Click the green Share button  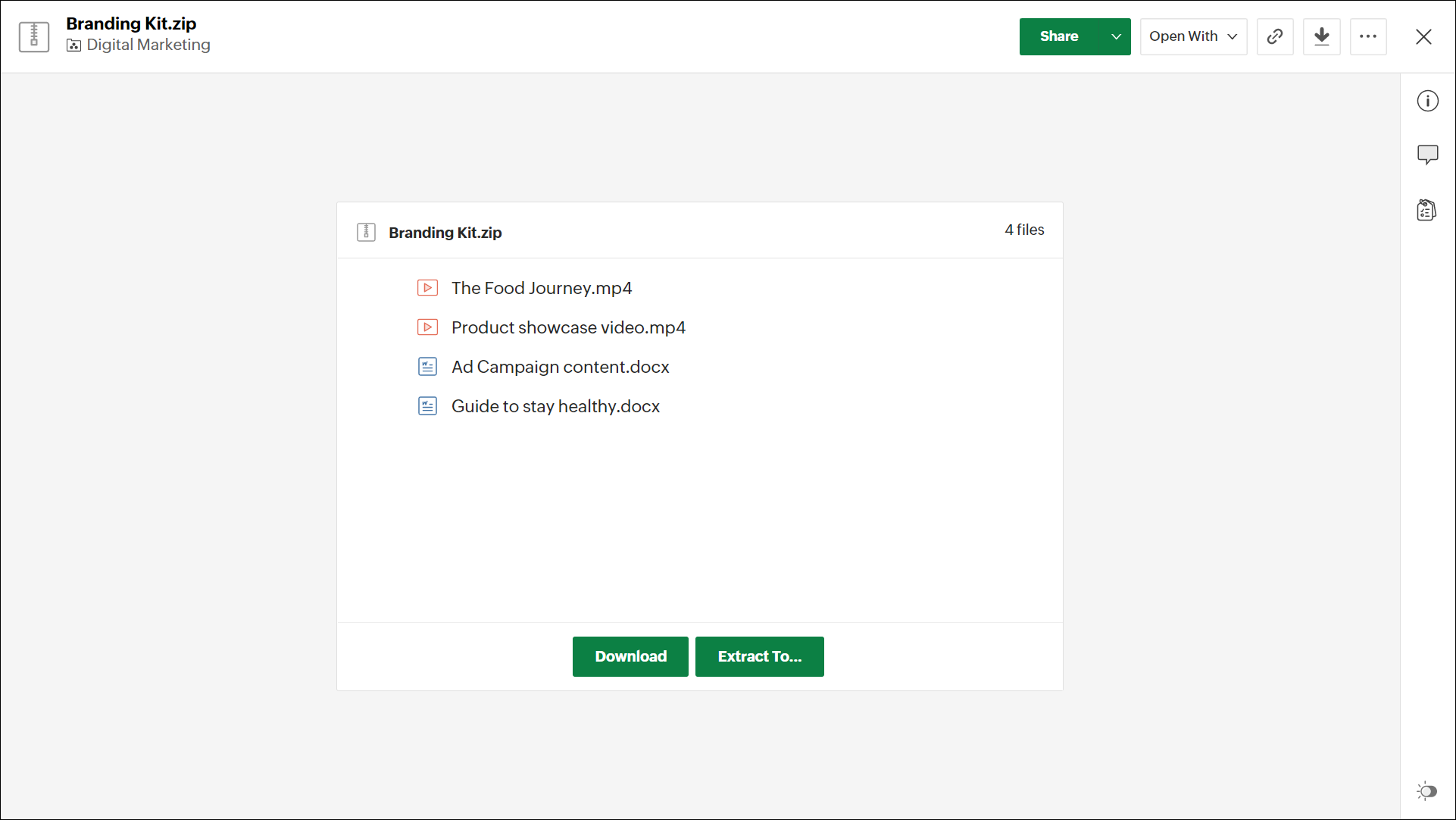coord(1059,36)
